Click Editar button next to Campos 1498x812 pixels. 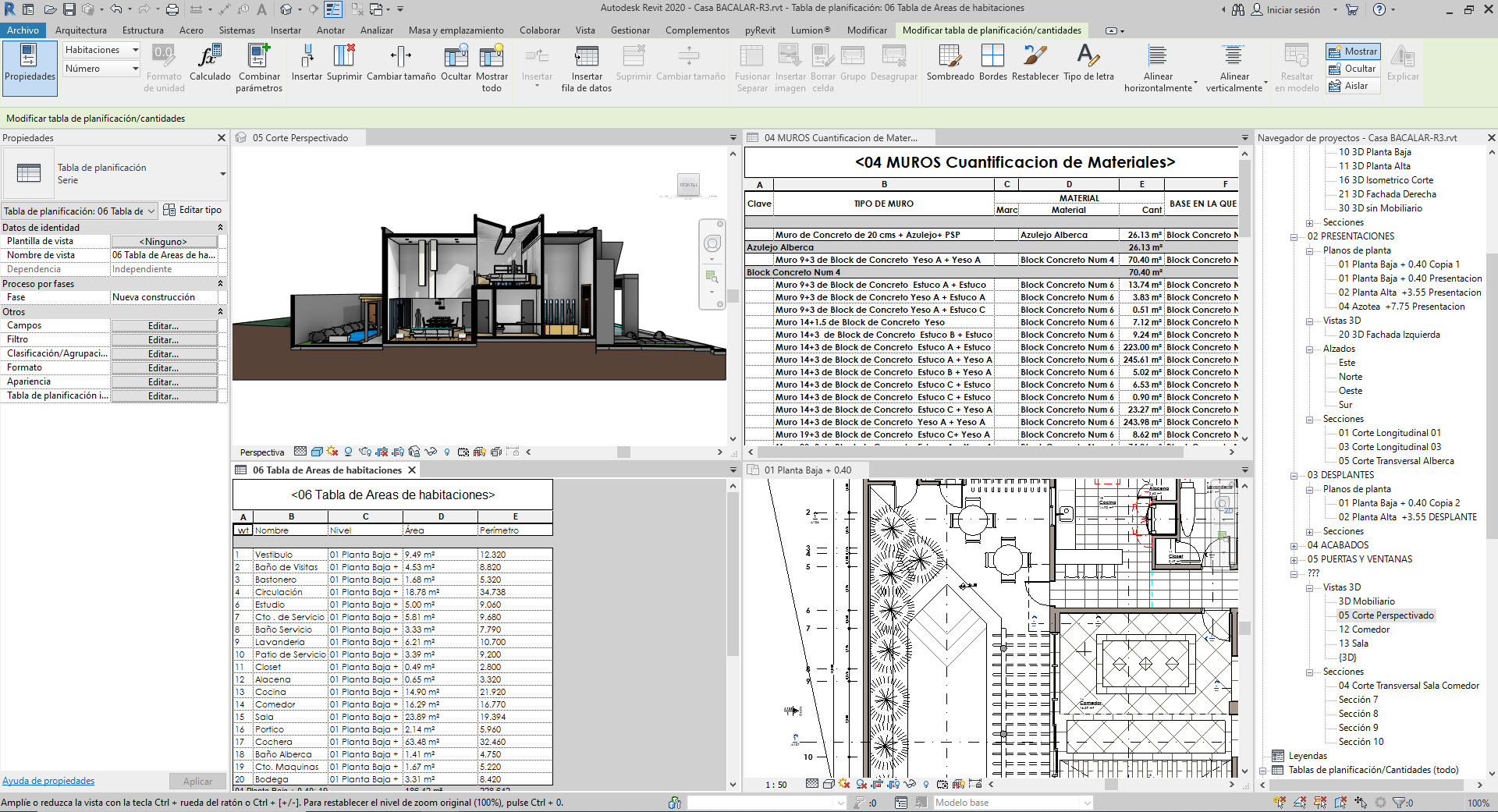pos(163,326)
